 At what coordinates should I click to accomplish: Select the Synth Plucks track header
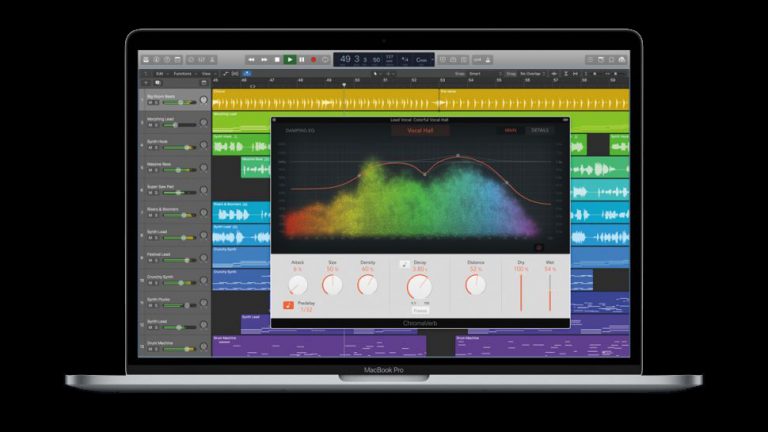pyautogui.click(x=174, y=302)
